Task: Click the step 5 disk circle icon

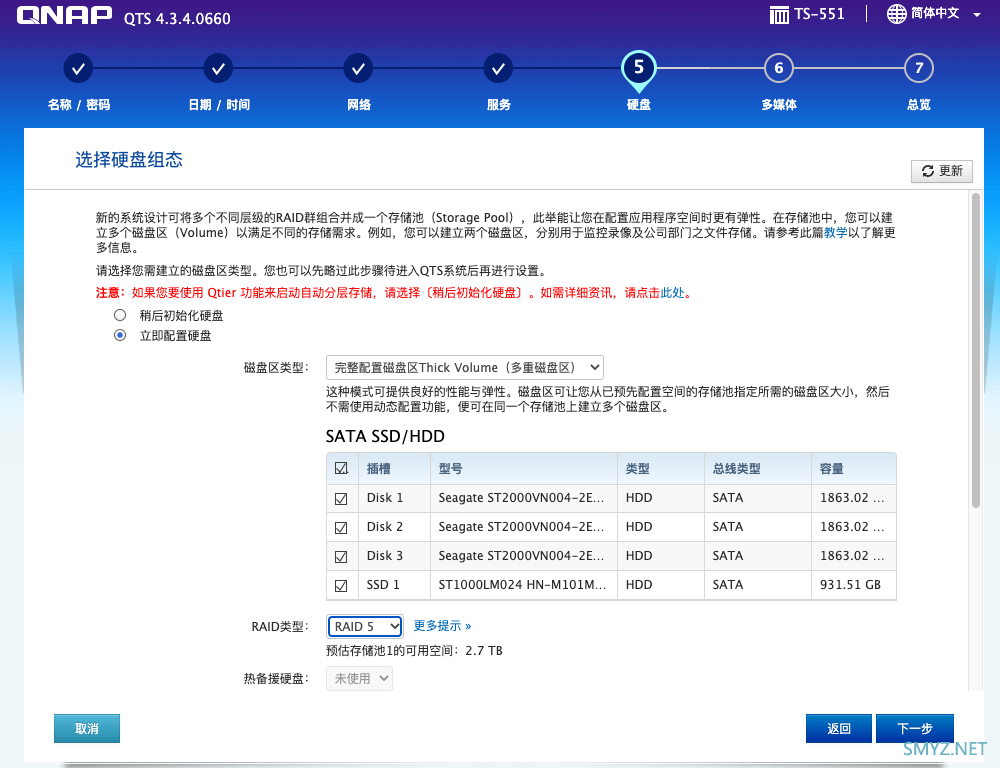Action: [x=638, y=68]
